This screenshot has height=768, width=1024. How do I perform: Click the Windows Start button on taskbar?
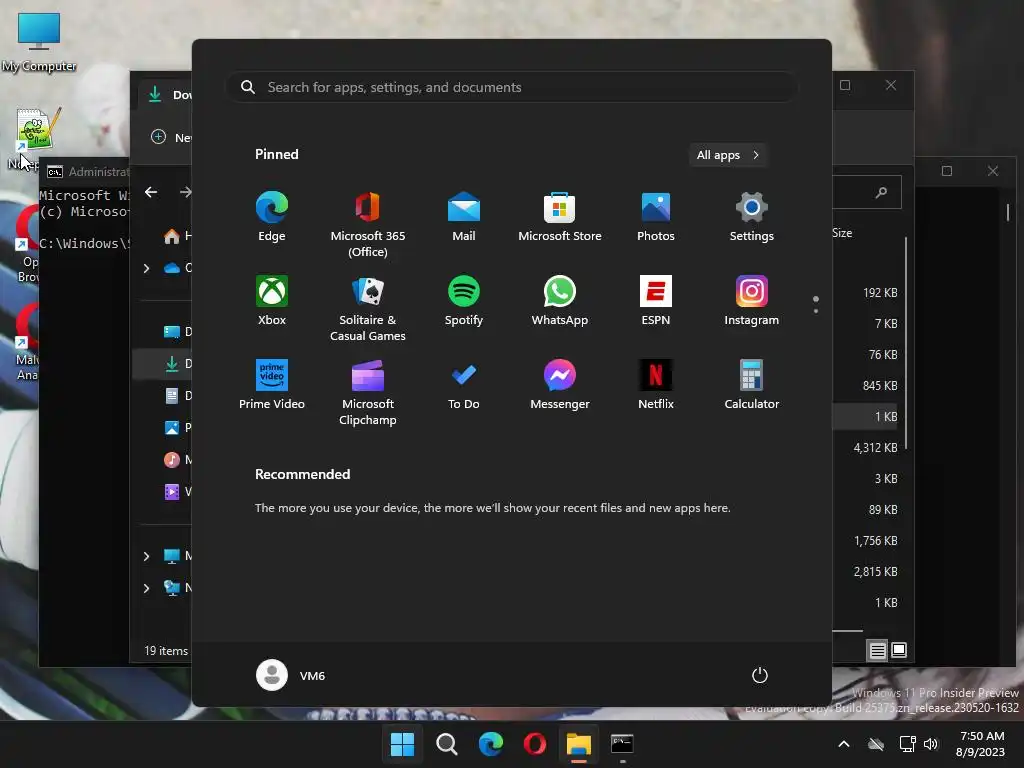402,744
